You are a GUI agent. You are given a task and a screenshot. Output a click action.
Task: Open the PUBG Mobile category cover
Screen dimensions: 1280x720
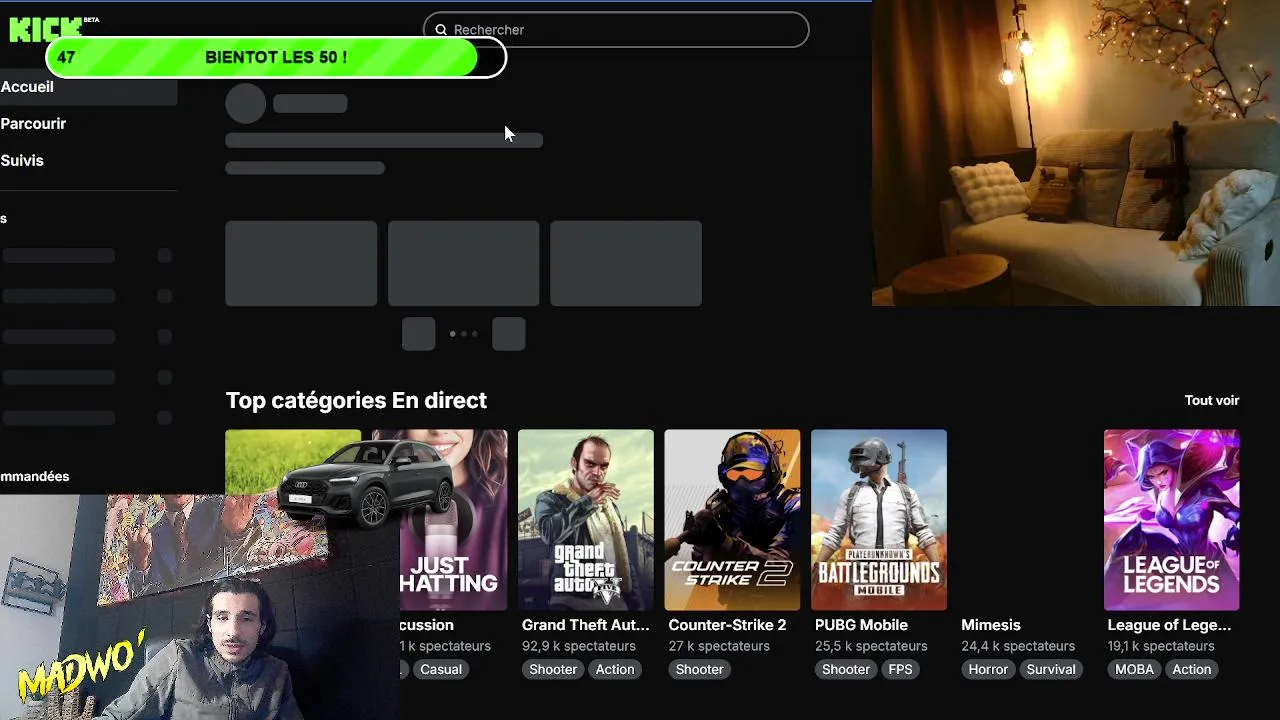click(x=879, y=520)
